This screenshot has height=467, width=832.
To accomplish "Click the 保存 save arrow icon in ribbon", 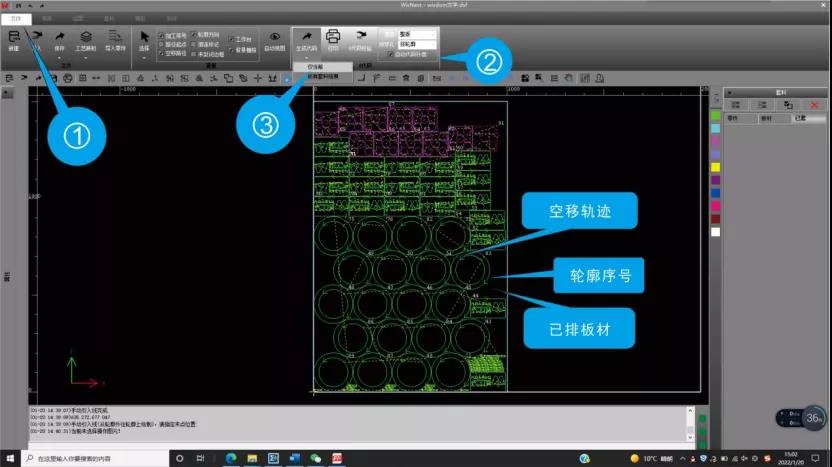I will coord(59,36).
